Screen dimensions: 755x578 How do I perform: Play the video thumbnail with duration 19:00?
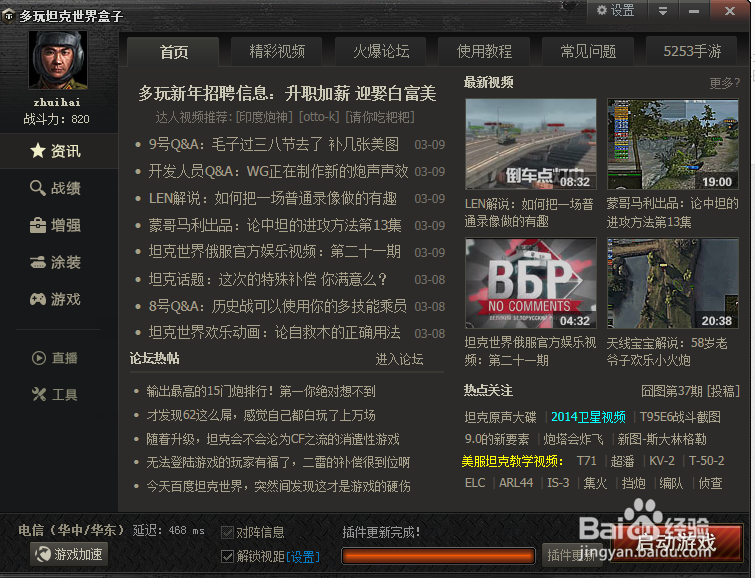coord(673,144)
